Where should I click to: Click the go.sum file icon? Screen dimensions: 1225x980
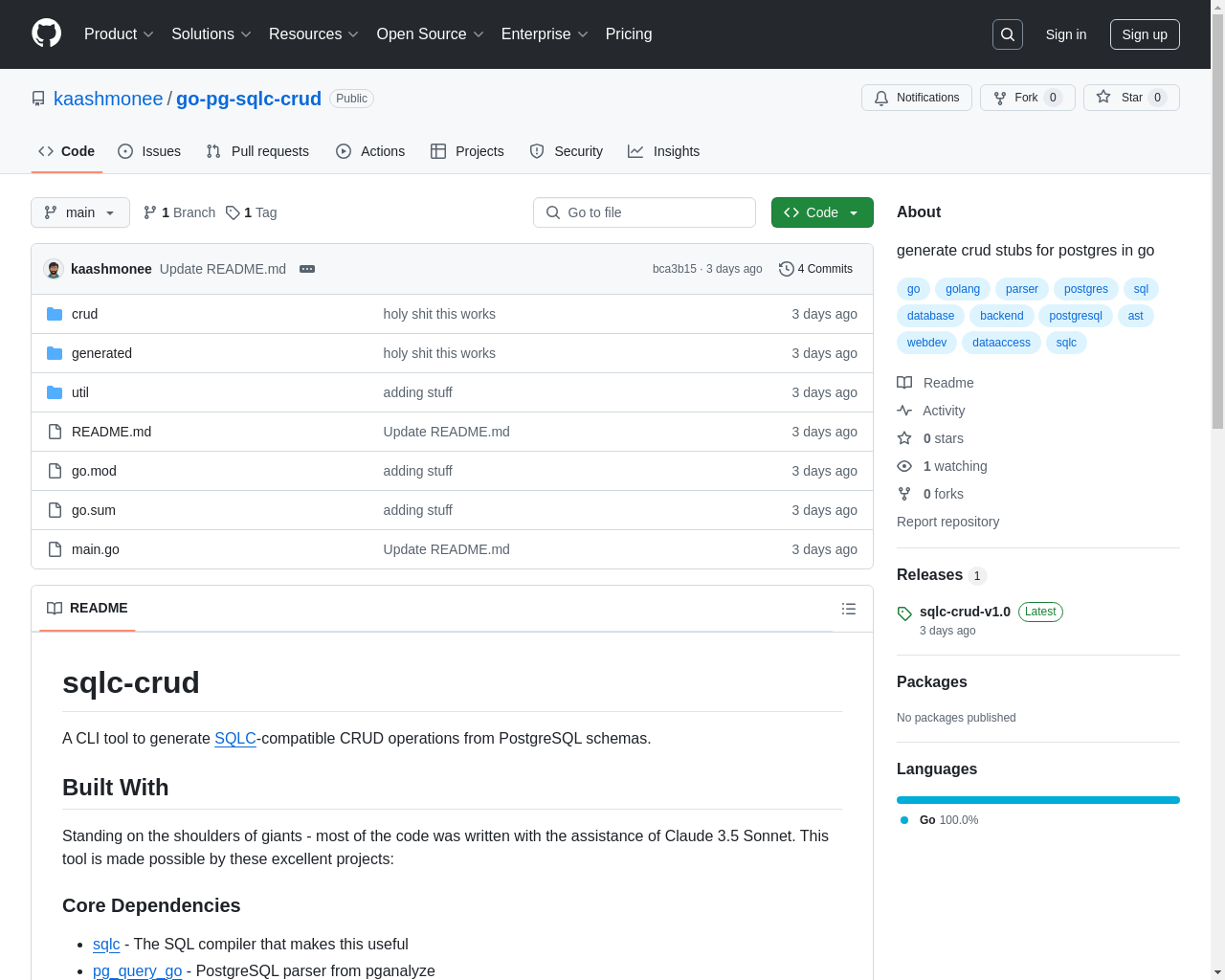pyautogui.click(x=55, y=510)
